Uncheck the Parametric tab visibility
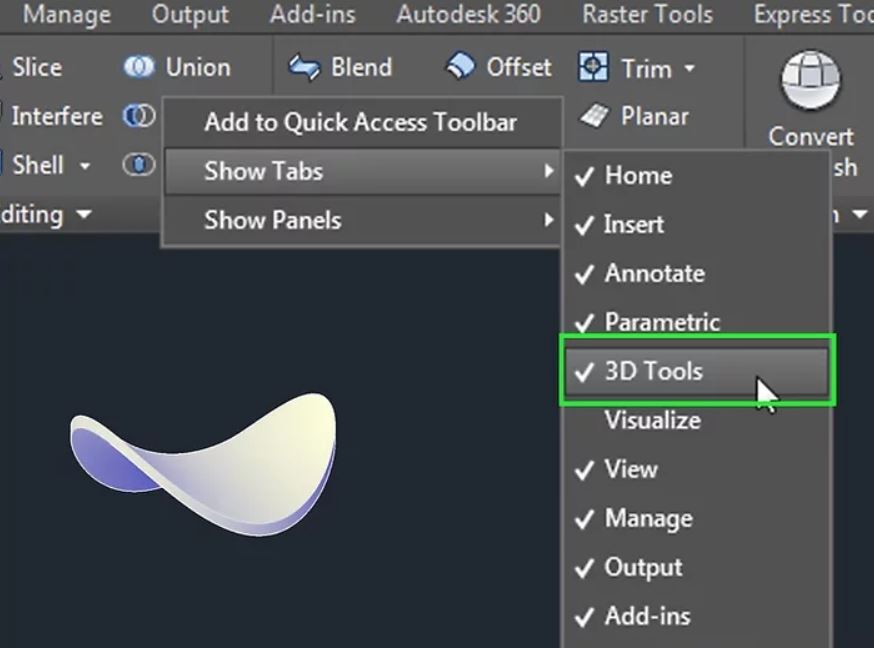The width and height of the screenshot is (874, 648). click(x=697, y=321)
